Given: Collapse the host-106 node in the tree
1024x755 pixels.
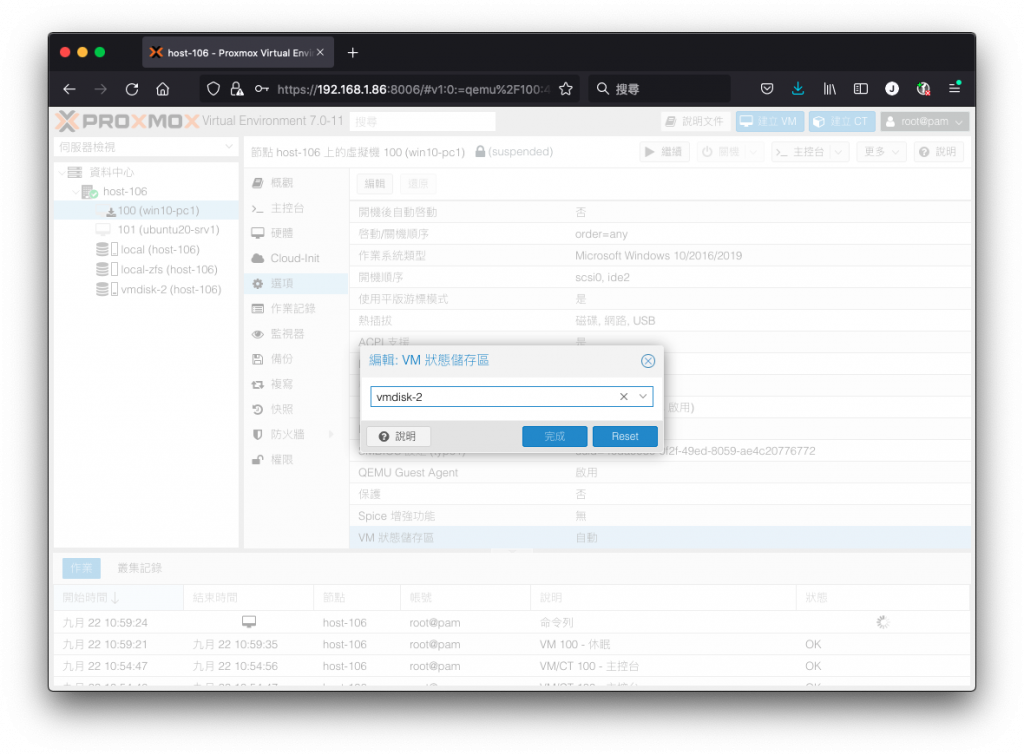Looking at the screenshot, I should click(x=75, y=191).
